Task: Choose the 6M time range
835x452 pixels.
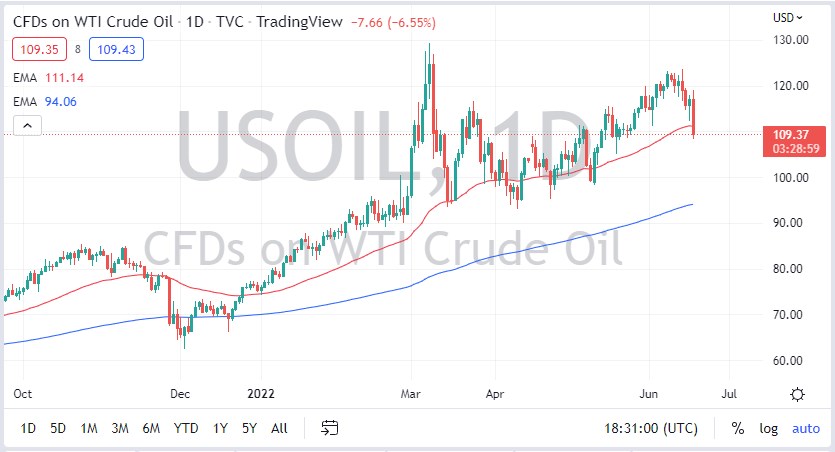Action: coord(151,428)
